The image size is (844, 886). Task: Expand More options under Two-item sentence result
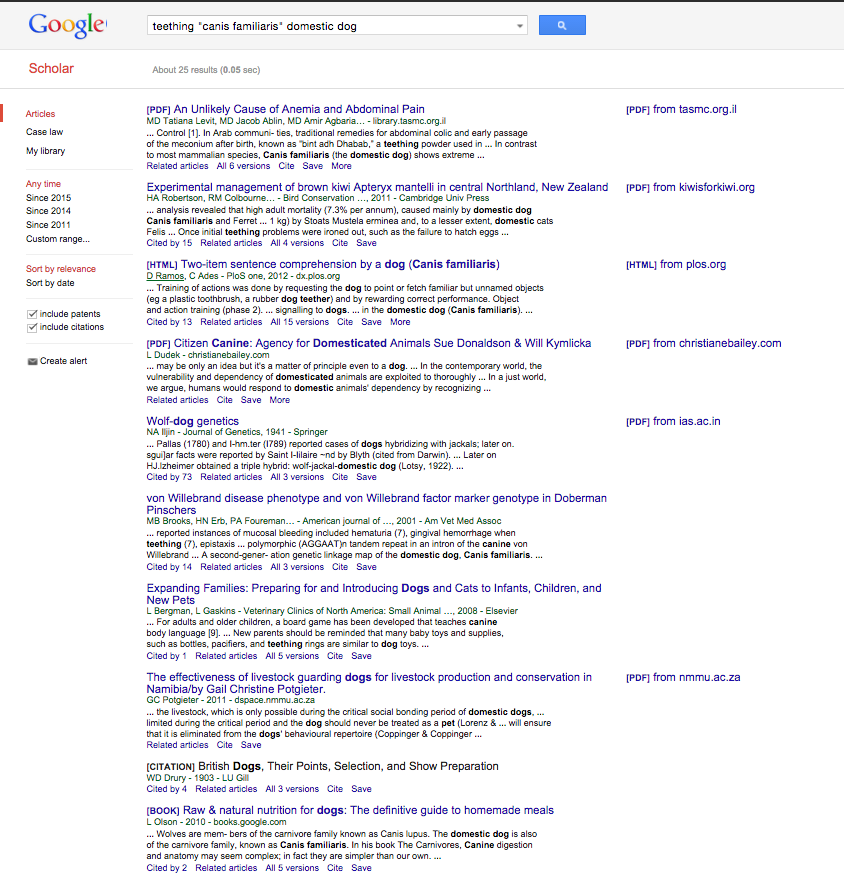point(400,322)
